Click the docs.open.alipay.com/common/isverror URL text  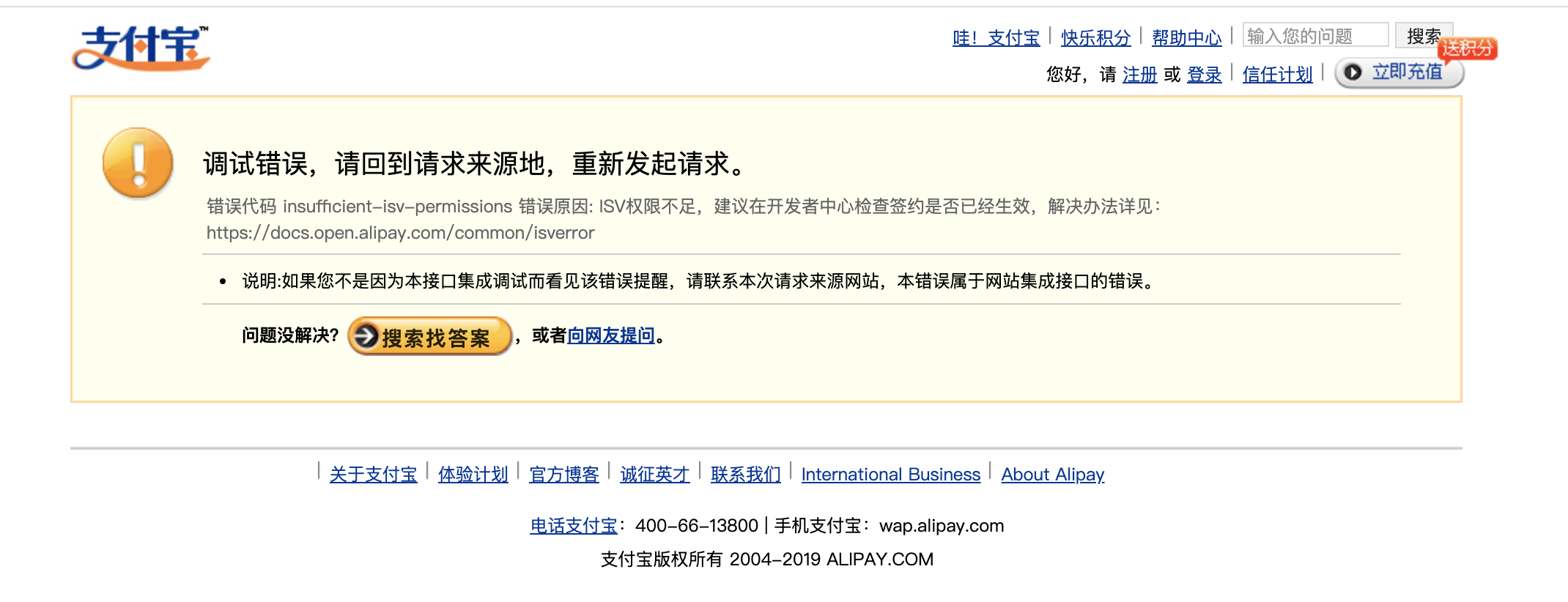400,233
